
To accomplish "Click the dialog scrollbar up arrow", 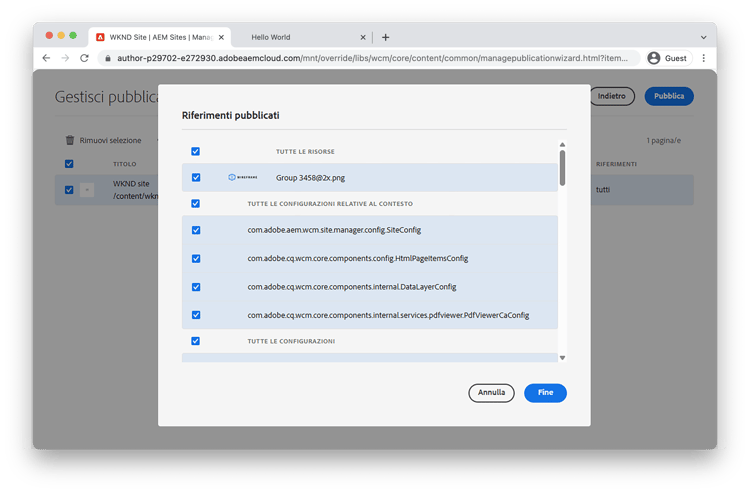I will [x=562, y=144].
